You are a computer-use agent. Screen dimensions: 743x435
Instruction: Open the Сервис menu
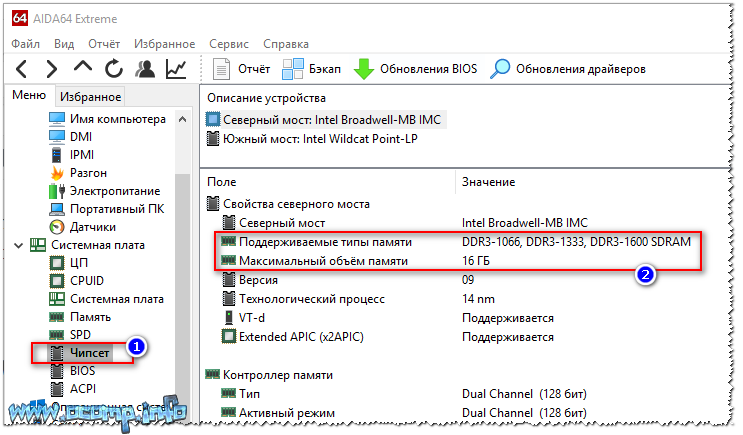pyautogui.click(x=229, y=44)
